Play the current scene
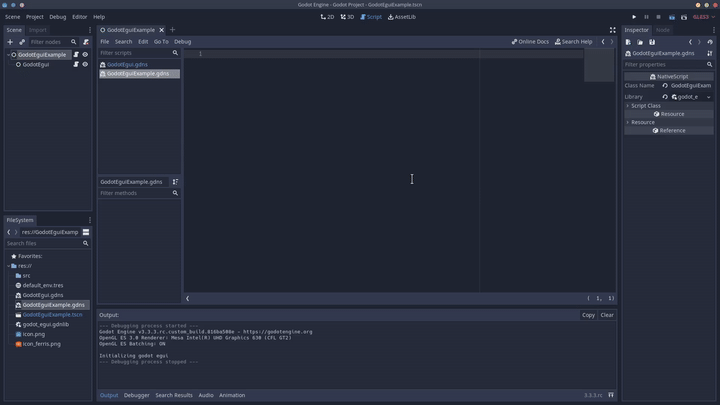 tap(672, 17)
